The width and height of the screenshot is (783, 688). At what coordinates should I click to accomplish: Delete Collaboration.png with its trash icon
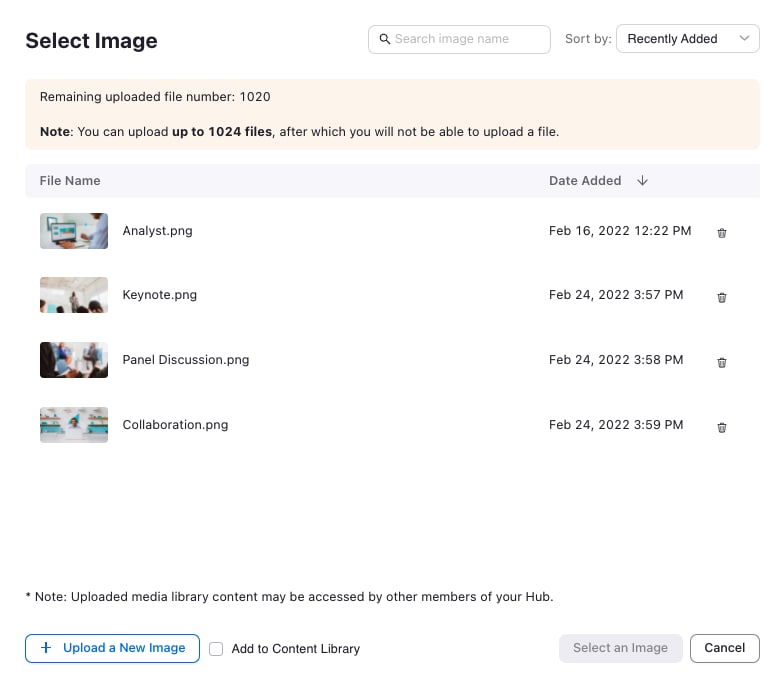722,427
